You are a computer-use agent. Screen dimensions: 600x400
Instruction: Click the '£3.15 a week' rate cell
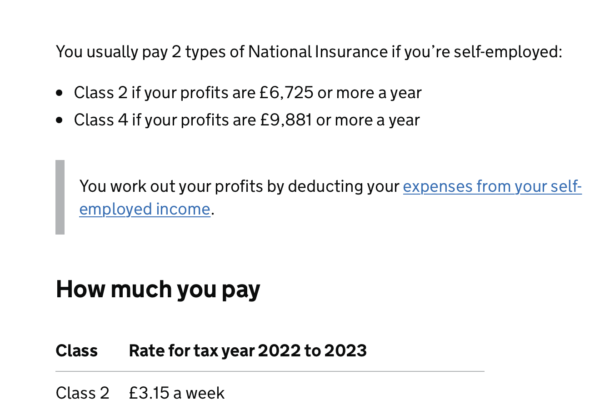tap(177, 393)
